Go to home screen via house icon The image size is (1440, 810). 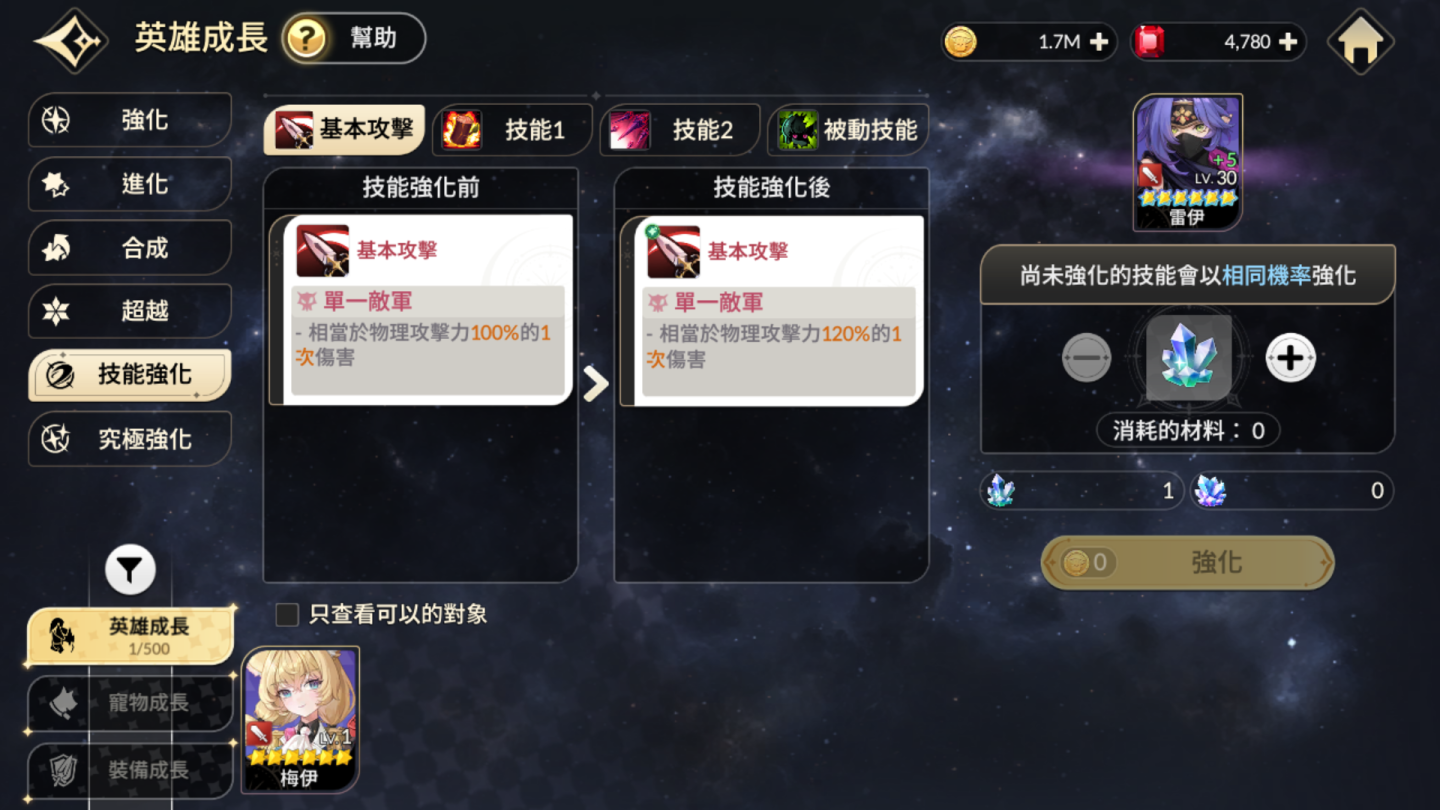(1360, 42)
